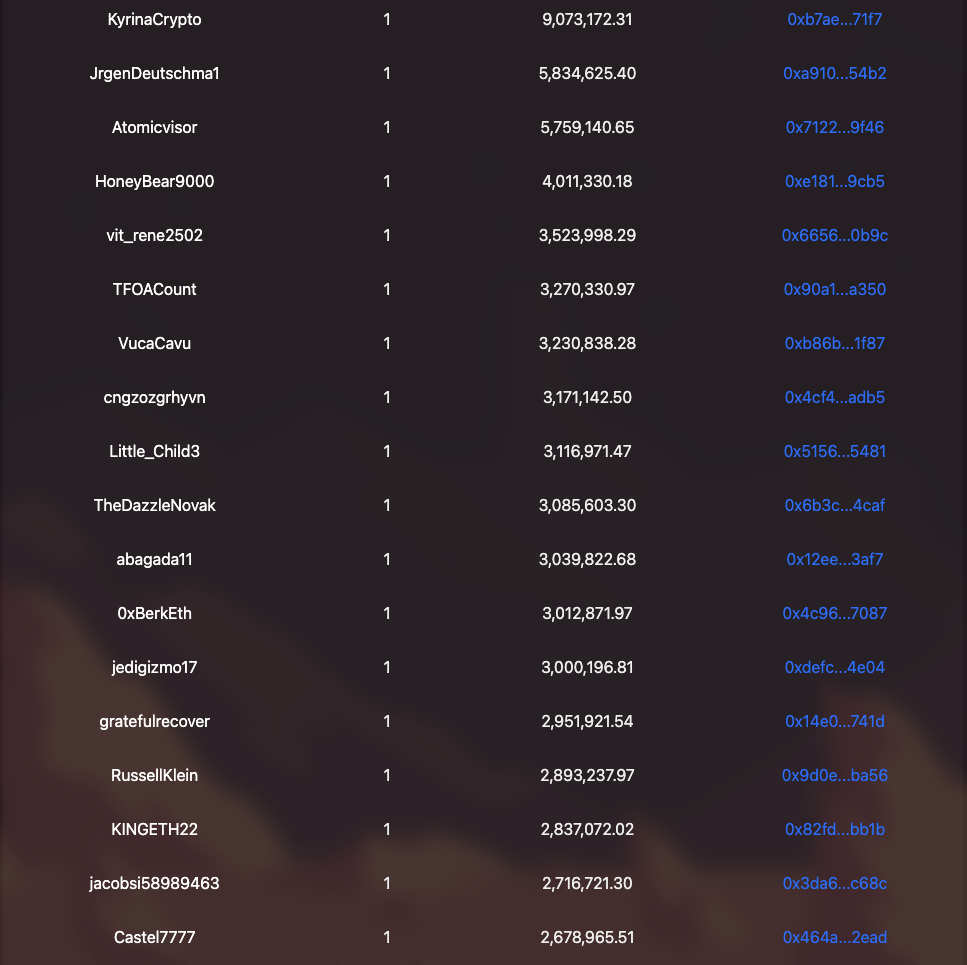
Task: Open address link 0x6656...0b9c
Action: [834, 235]
